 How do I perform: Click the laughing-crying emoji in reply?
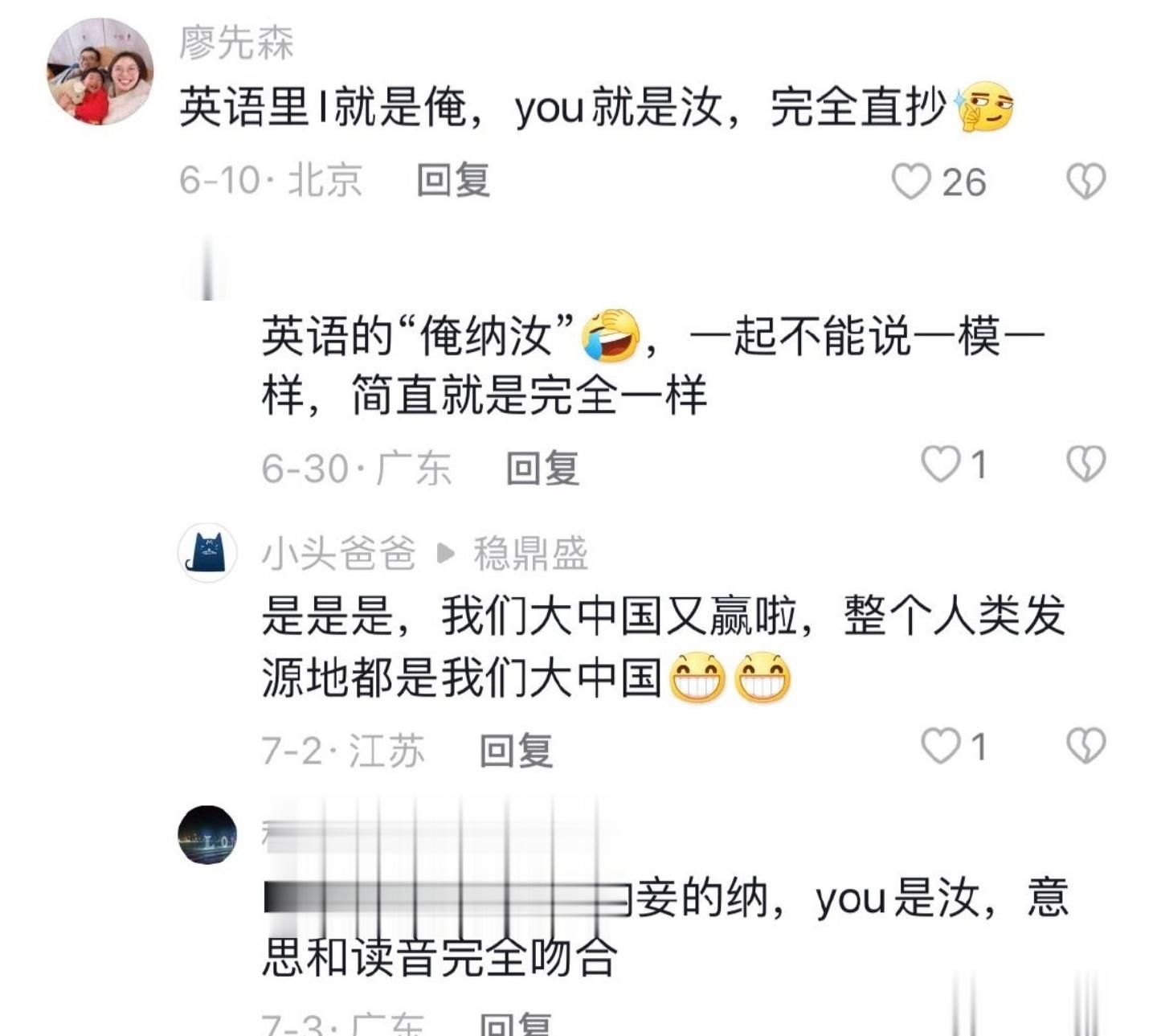(x=611, y=336)
